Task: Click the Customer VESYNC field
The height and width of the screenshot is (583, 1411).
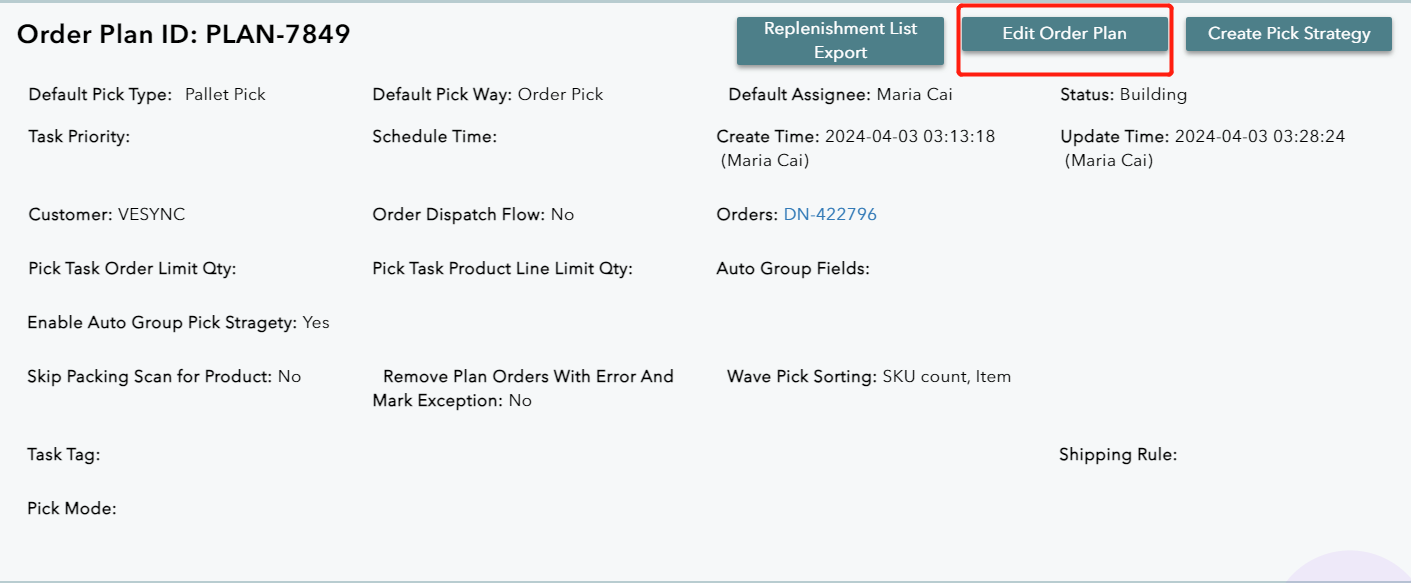Action: pyautogui.click(x=106, y=215)
